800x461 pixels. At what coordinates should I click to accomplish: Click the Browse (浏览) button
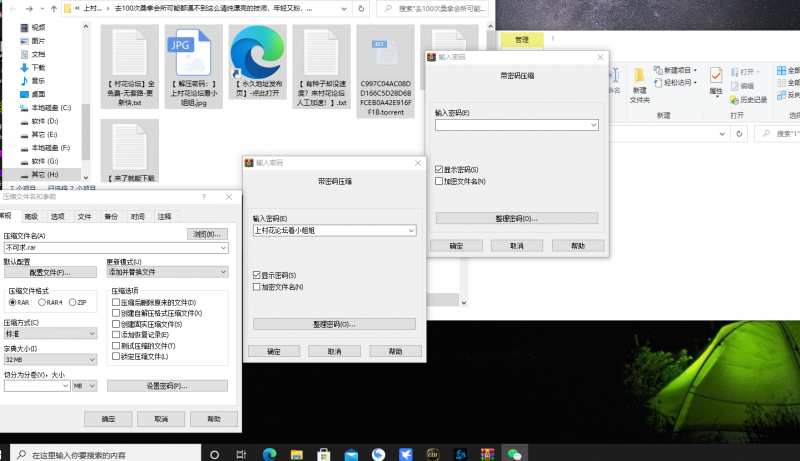[x=207, y=235]
